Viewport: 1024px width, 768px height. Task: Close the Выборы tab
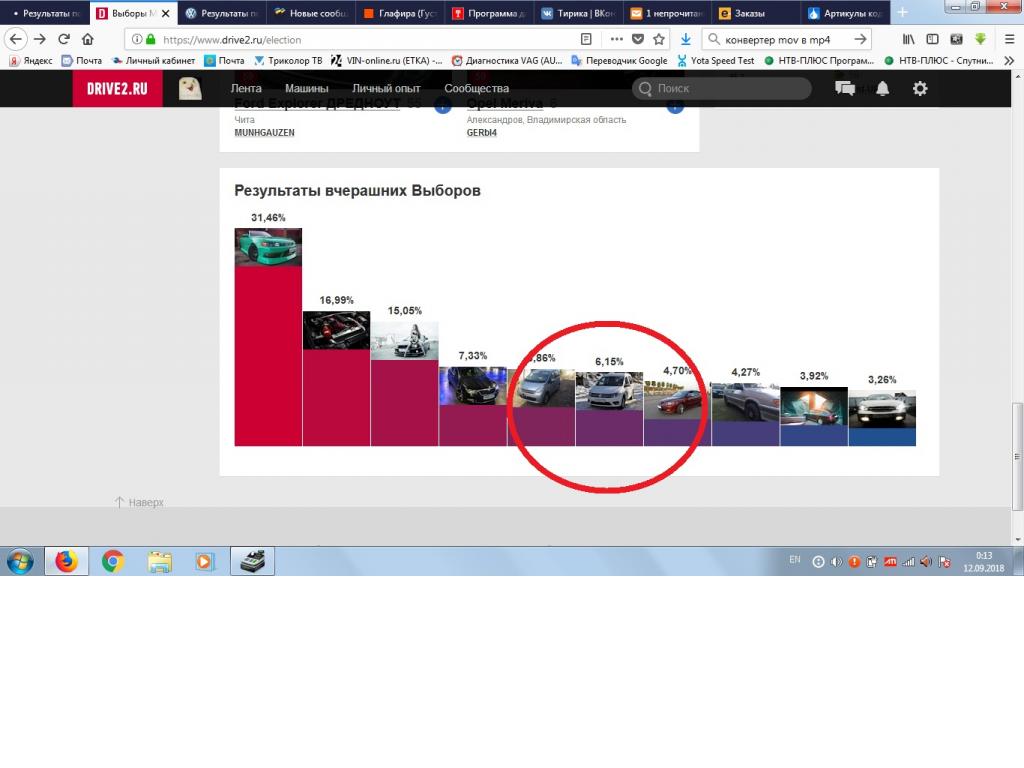[165, 13]
